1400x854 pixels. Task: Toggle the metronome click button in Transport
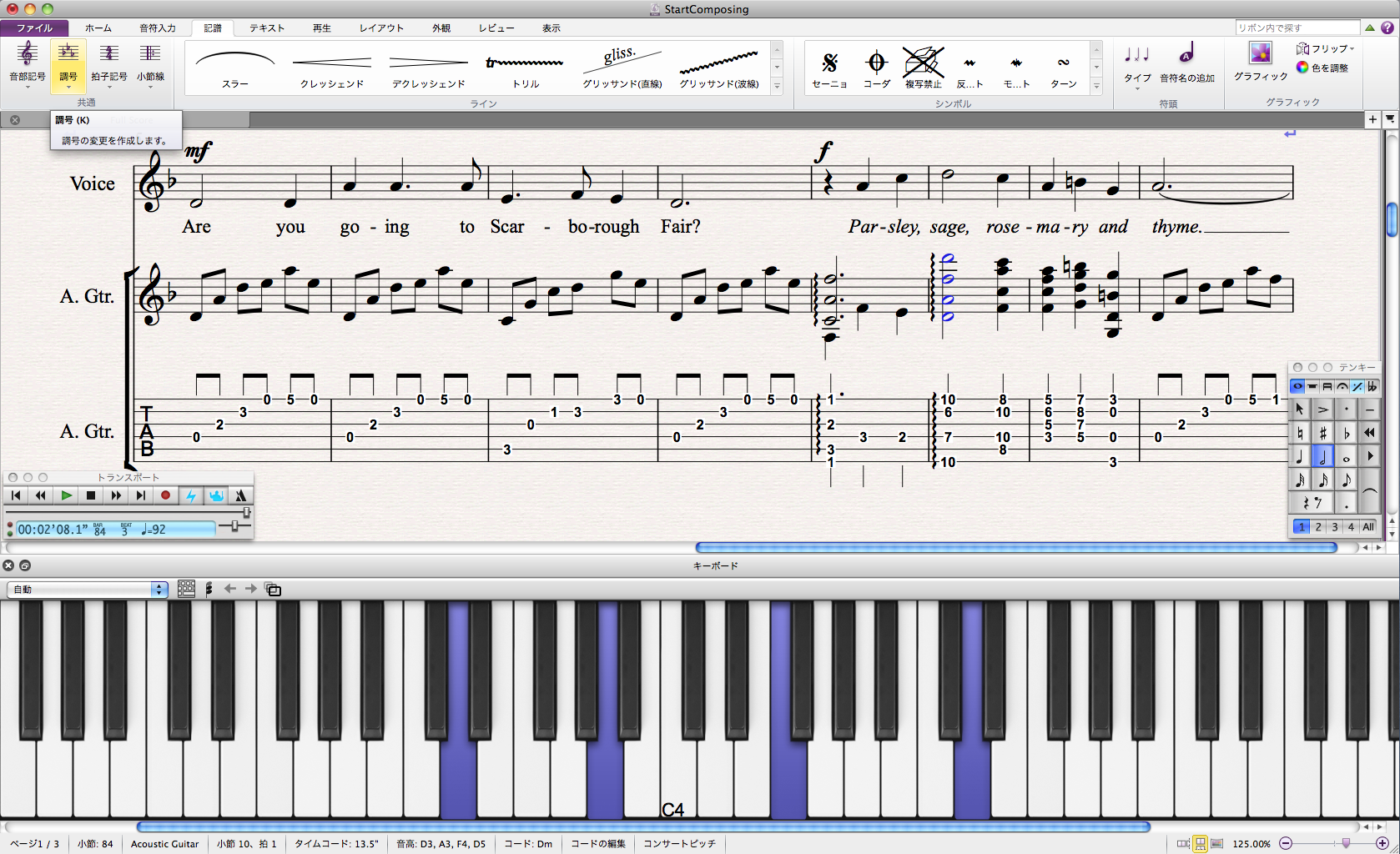(240, 495)
